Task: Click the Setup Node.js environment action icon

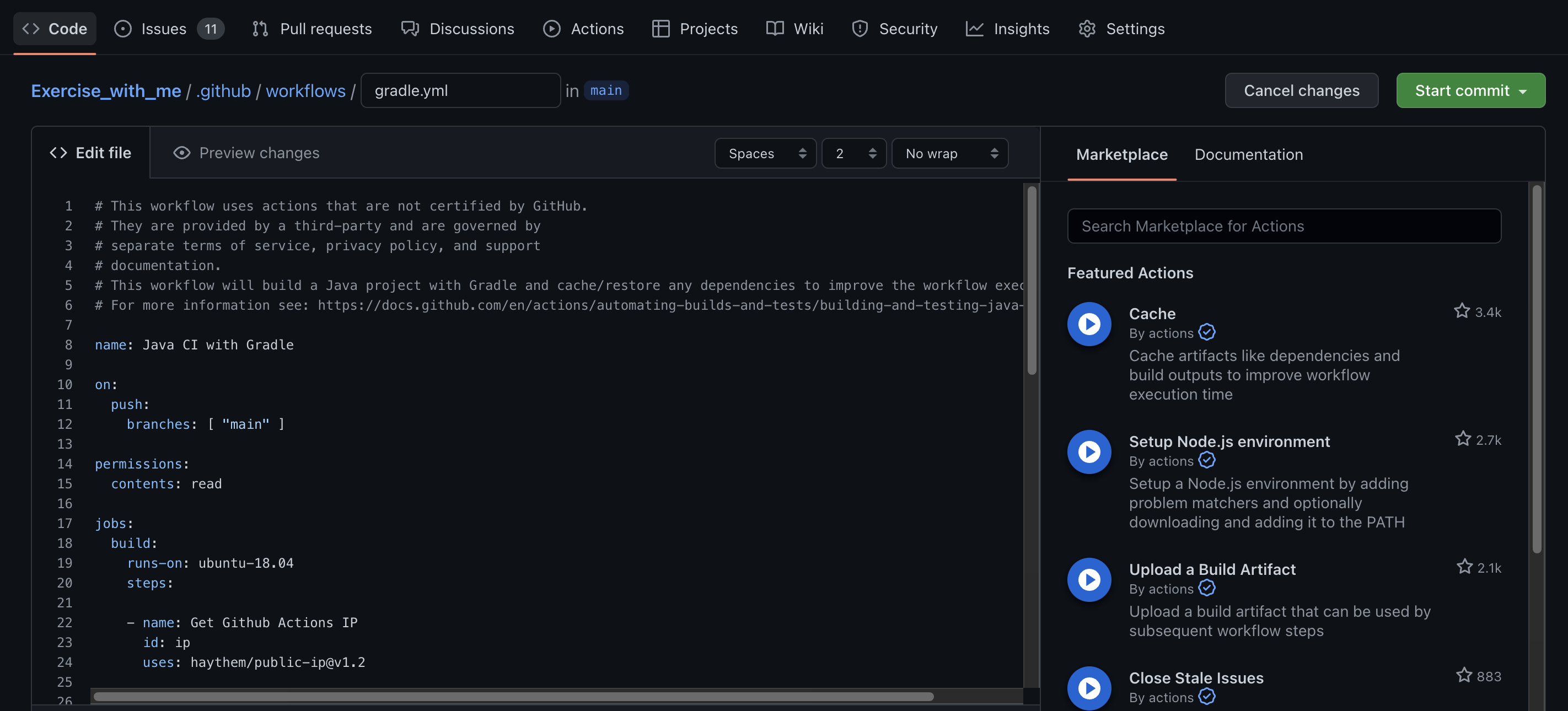Action: pyautogui.click(x=1089, y=452)
